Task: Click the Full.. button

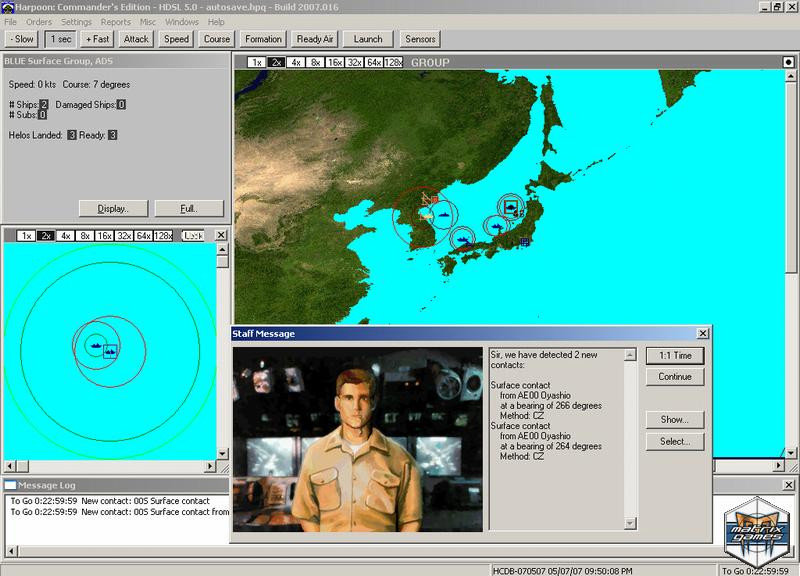Action: (189, 209)
